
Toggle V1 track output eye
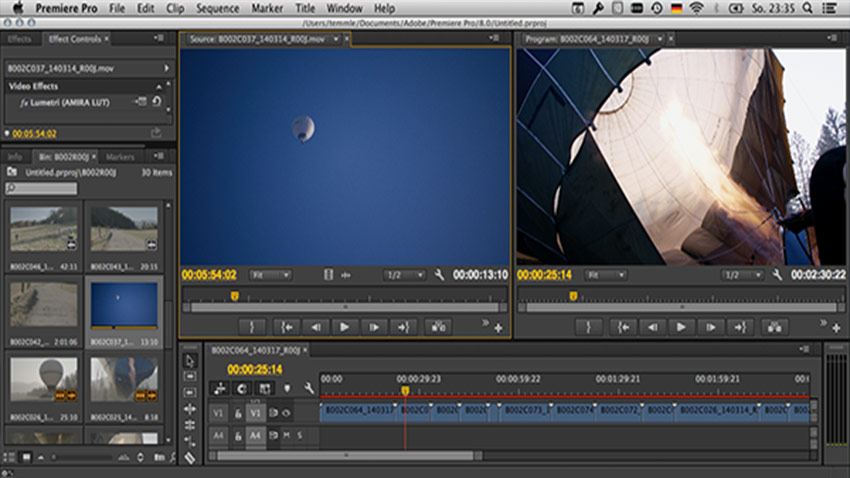tap(286, 414)
